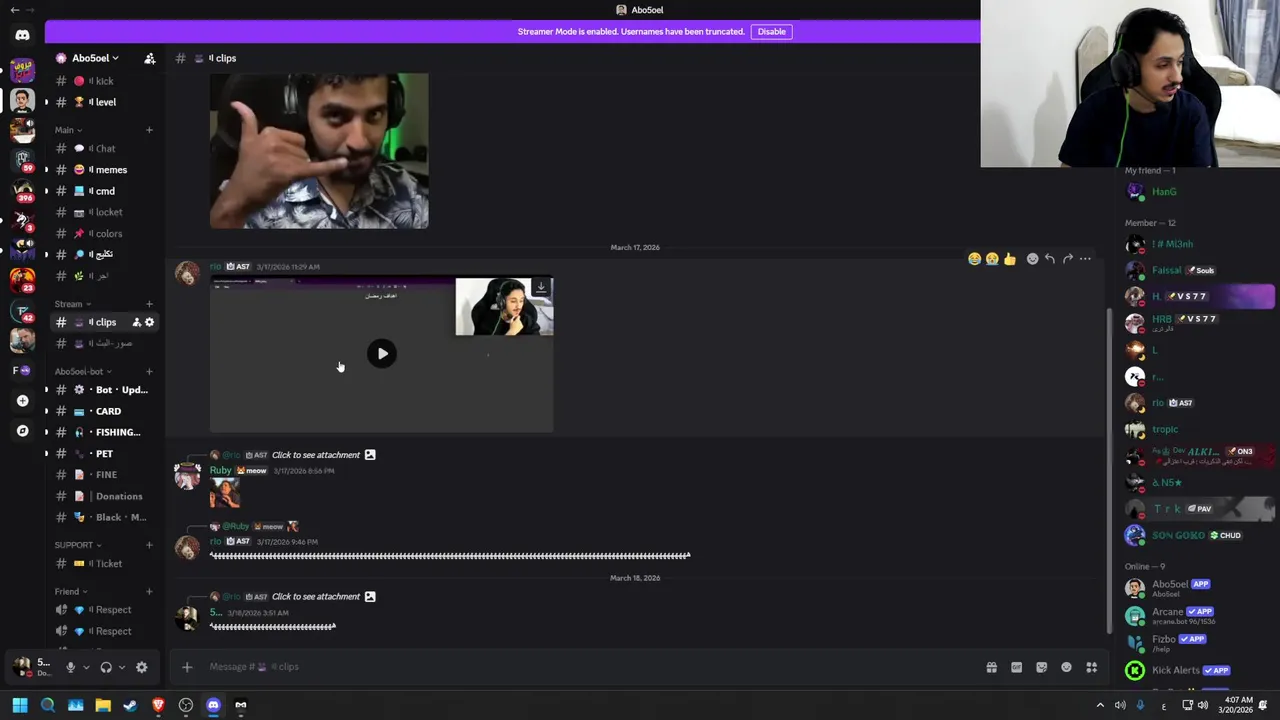Click create invite icon on clips channel

[x=137, y=322]
